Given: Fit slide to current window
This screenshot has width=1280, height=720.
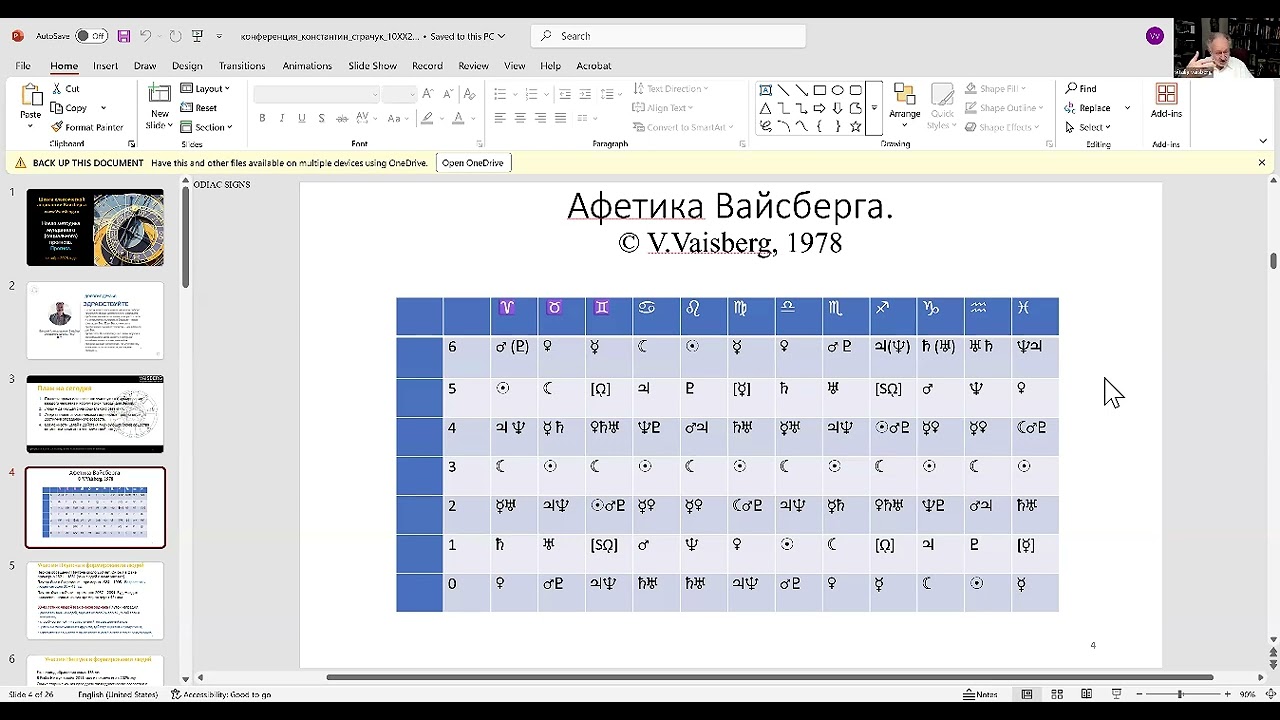Looking at the screenshot, I should tap(1269, 694).
